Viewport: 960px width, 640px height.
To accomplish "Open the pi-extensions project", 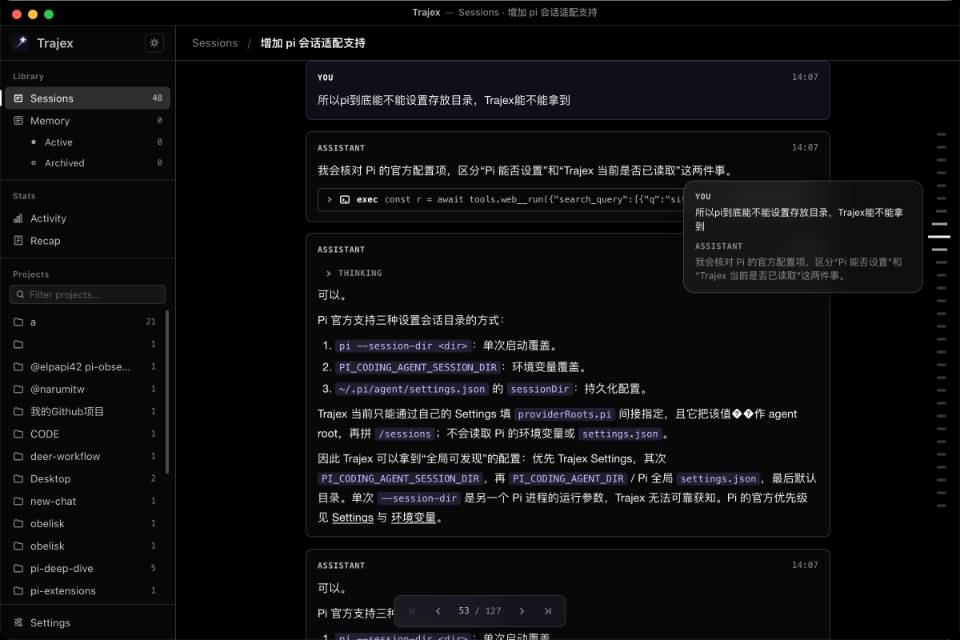I will (84, 591).
